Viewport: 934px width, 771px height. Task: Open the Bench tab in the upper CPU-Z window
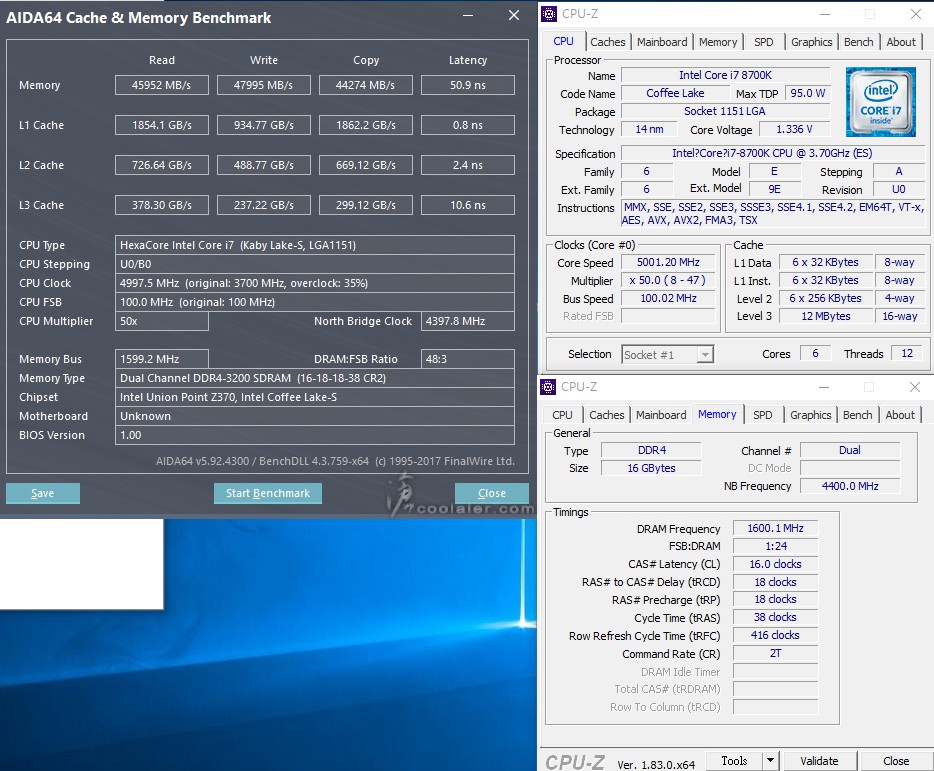click(858, 42)
